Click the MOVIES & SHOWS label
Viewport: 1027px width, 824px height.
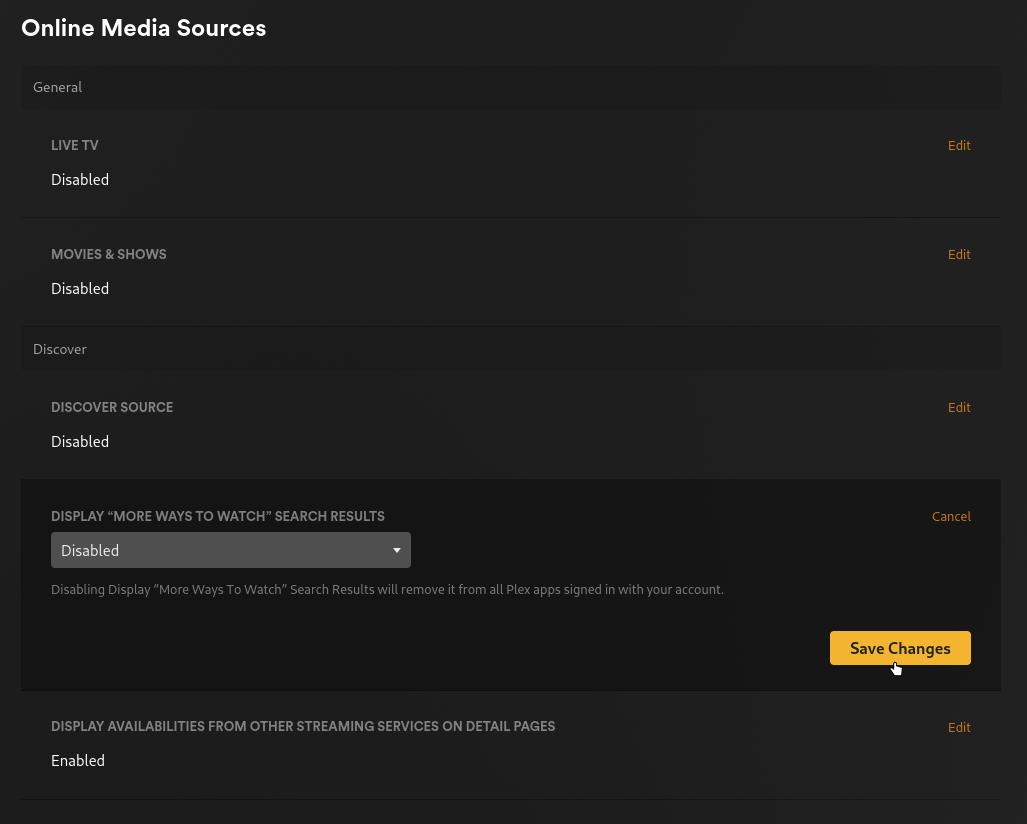108,254
